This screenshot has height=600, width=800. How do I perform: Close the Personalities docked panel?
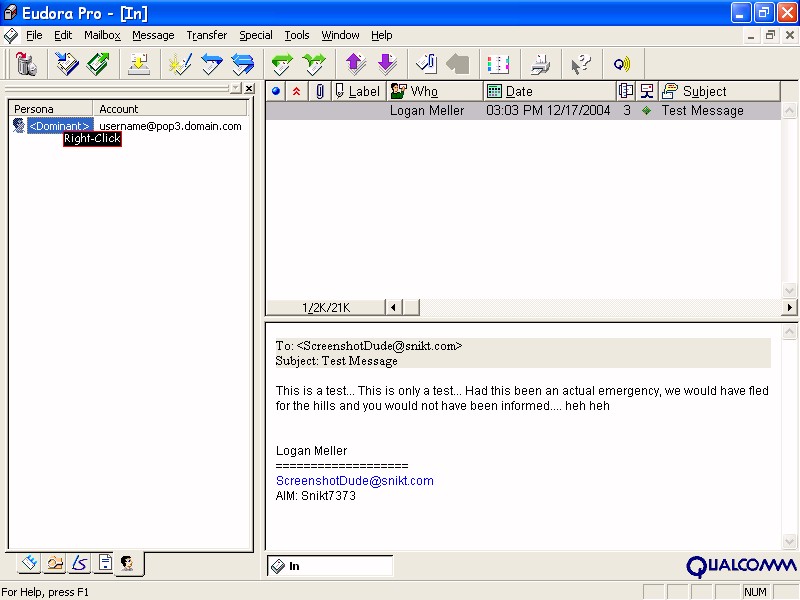249,88
